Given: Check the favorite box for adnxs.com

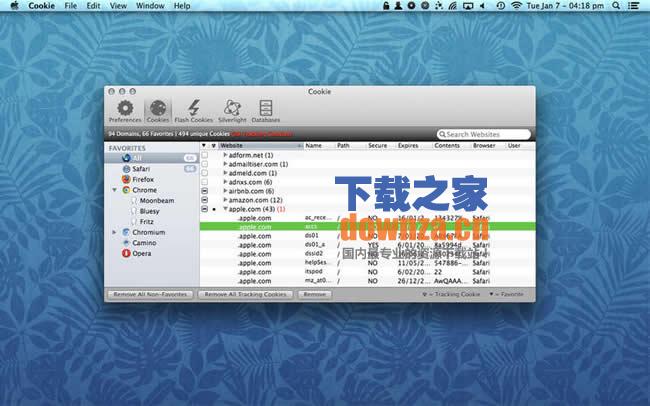Looking at the screenshot, I should pyautogui.click(x=204, y=182).
